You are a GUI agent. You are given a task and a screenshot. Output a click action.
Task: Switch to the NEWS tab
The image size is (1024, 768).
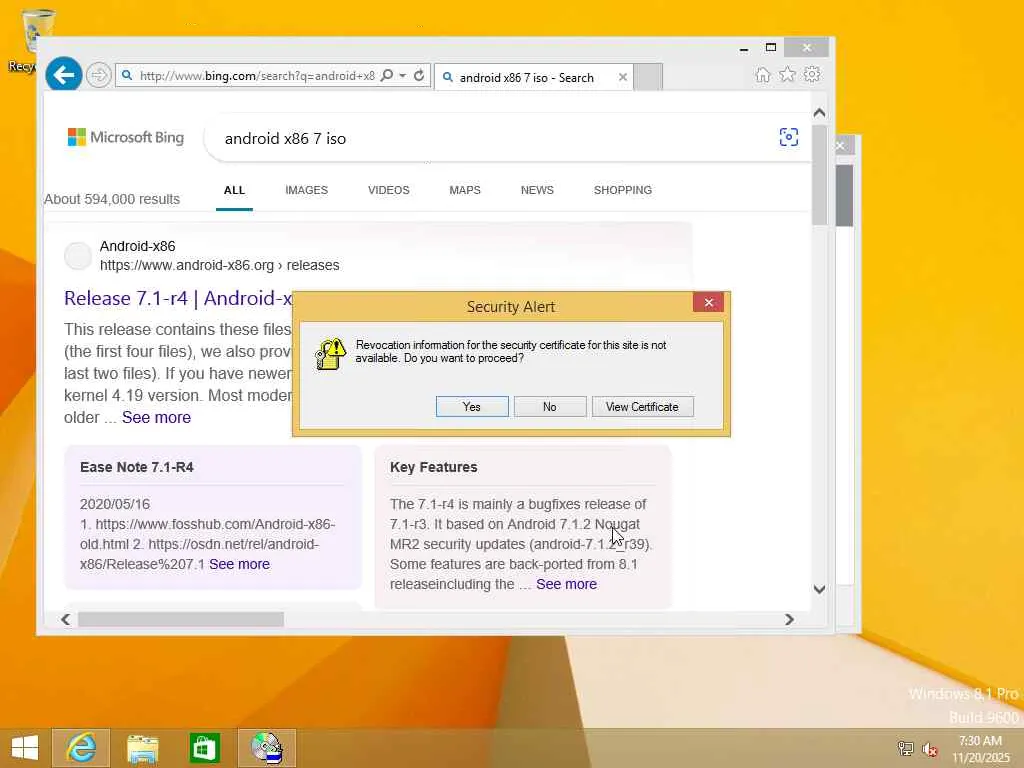coord(537,190)
